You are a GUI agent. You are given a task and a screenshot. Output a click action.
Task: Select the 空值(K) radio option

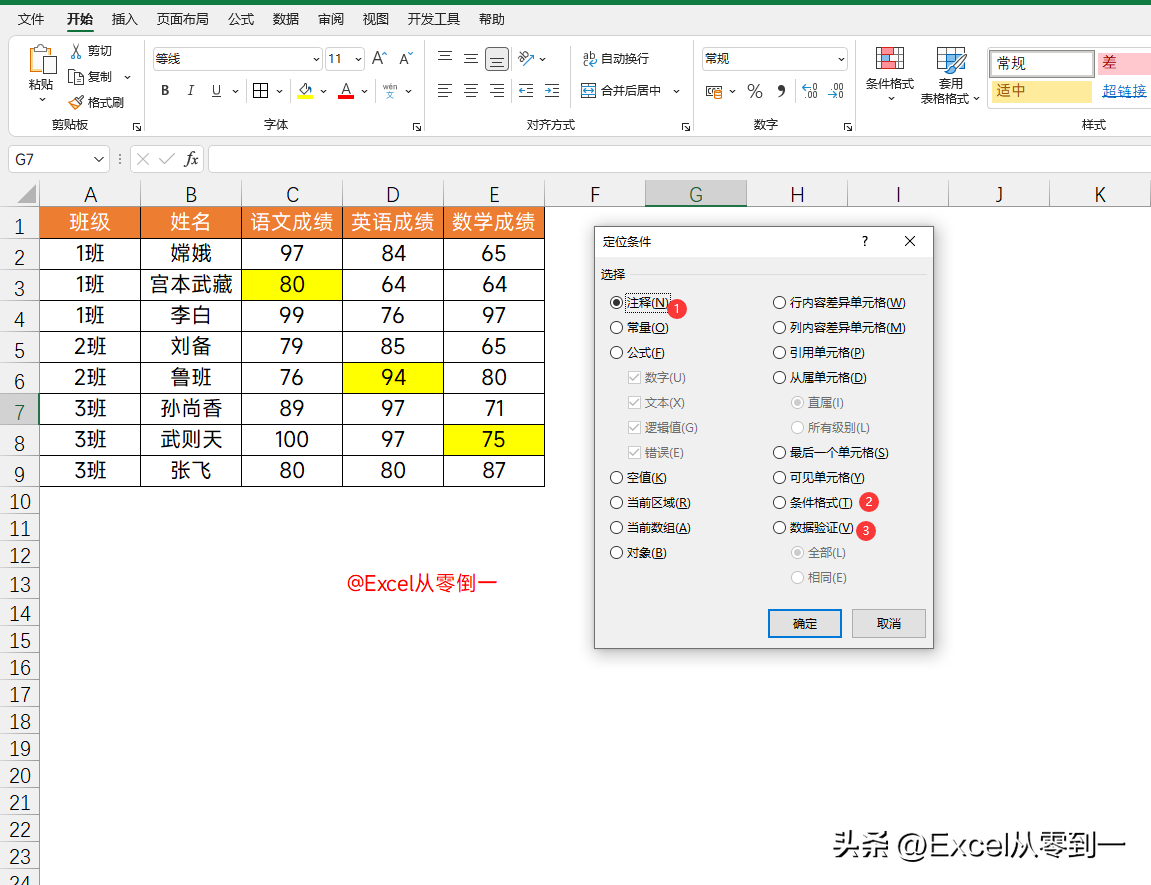[617, 478]
